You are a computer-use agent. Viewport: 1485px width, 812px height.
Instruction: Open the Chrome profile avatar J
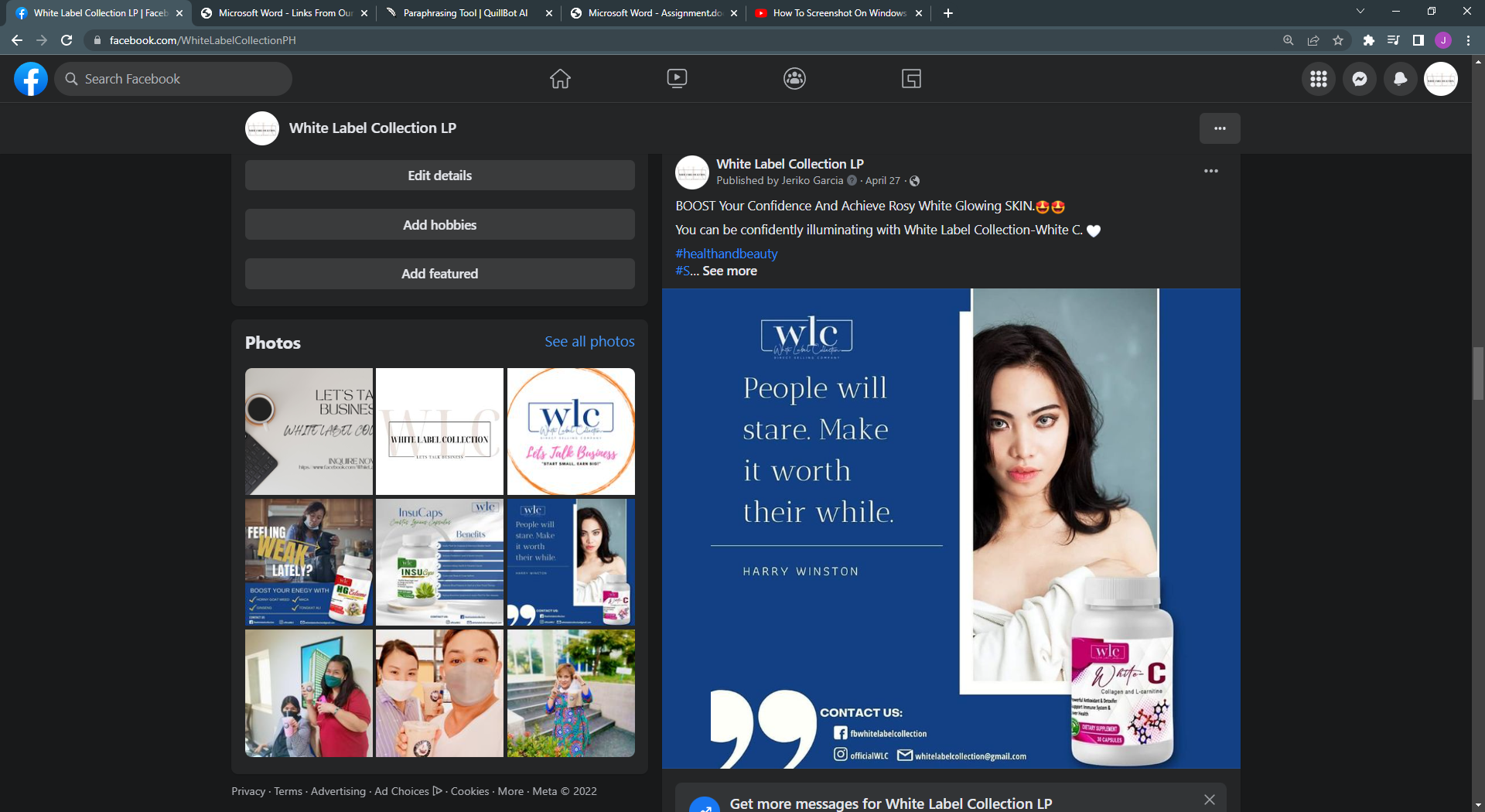1443,40
